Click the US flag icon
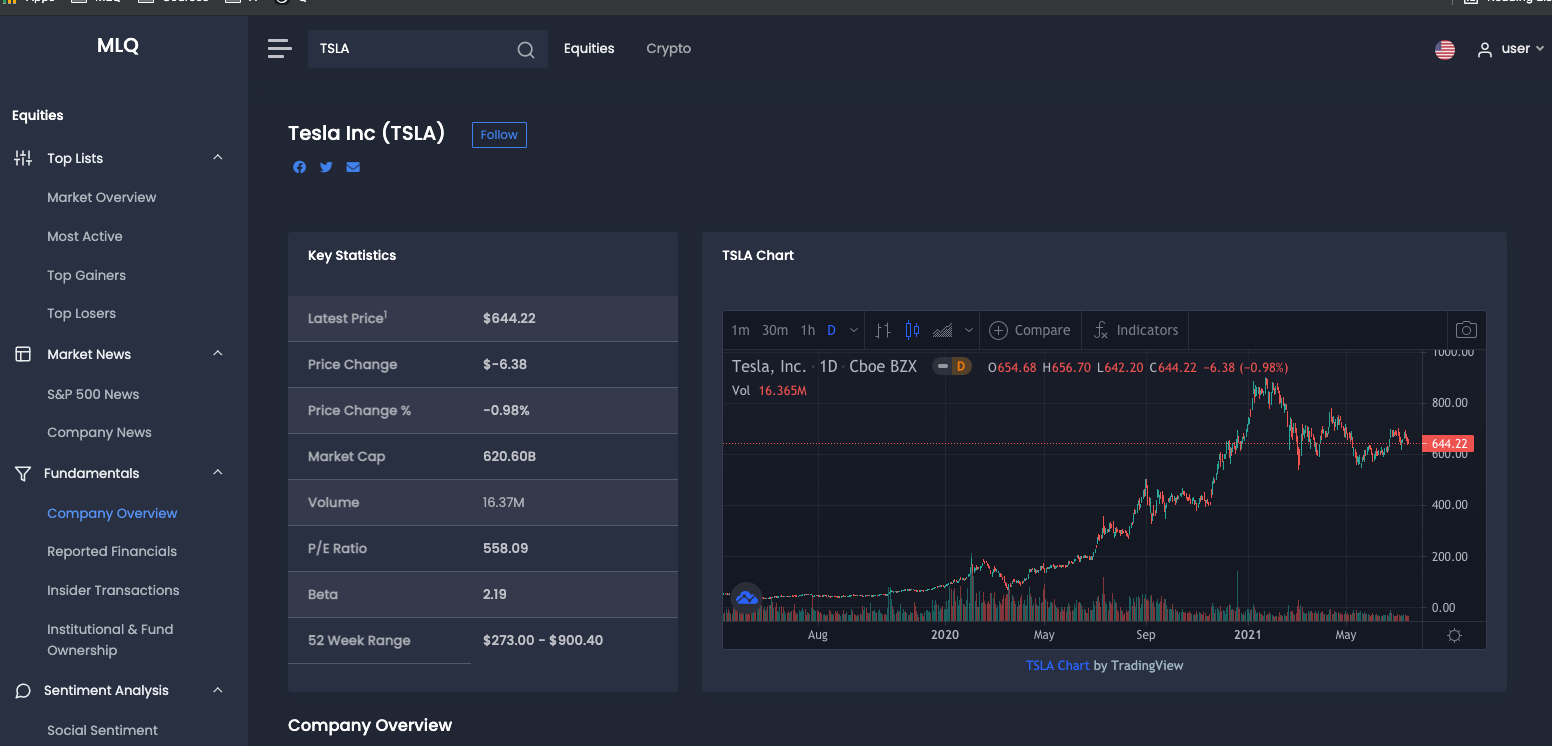Viewport: 1552px width, 746px height. 1445,49
